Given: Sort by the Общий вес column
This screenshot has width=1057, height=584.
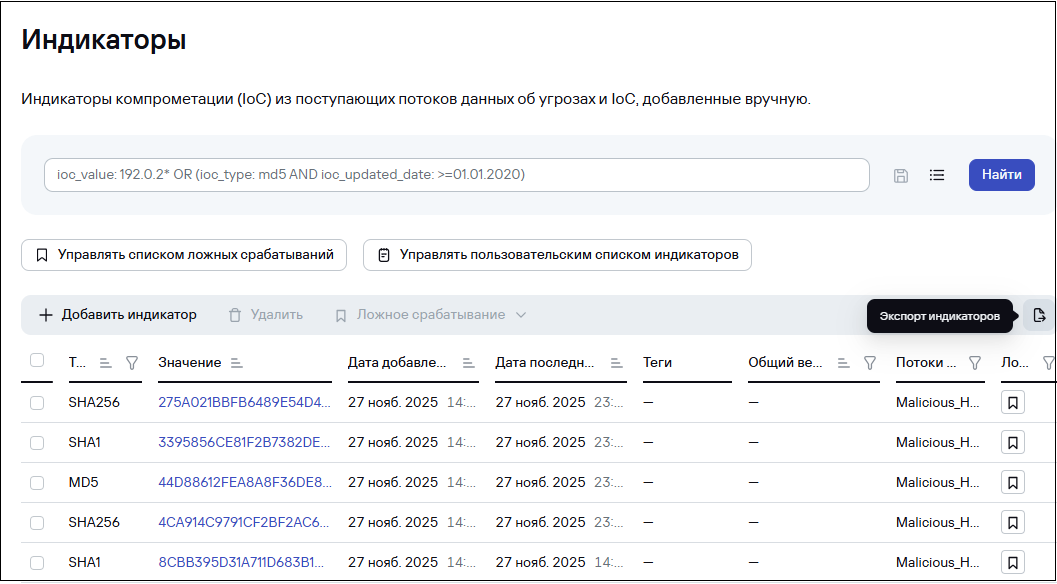Looking at the screenshot, I should tap(843, 363).
